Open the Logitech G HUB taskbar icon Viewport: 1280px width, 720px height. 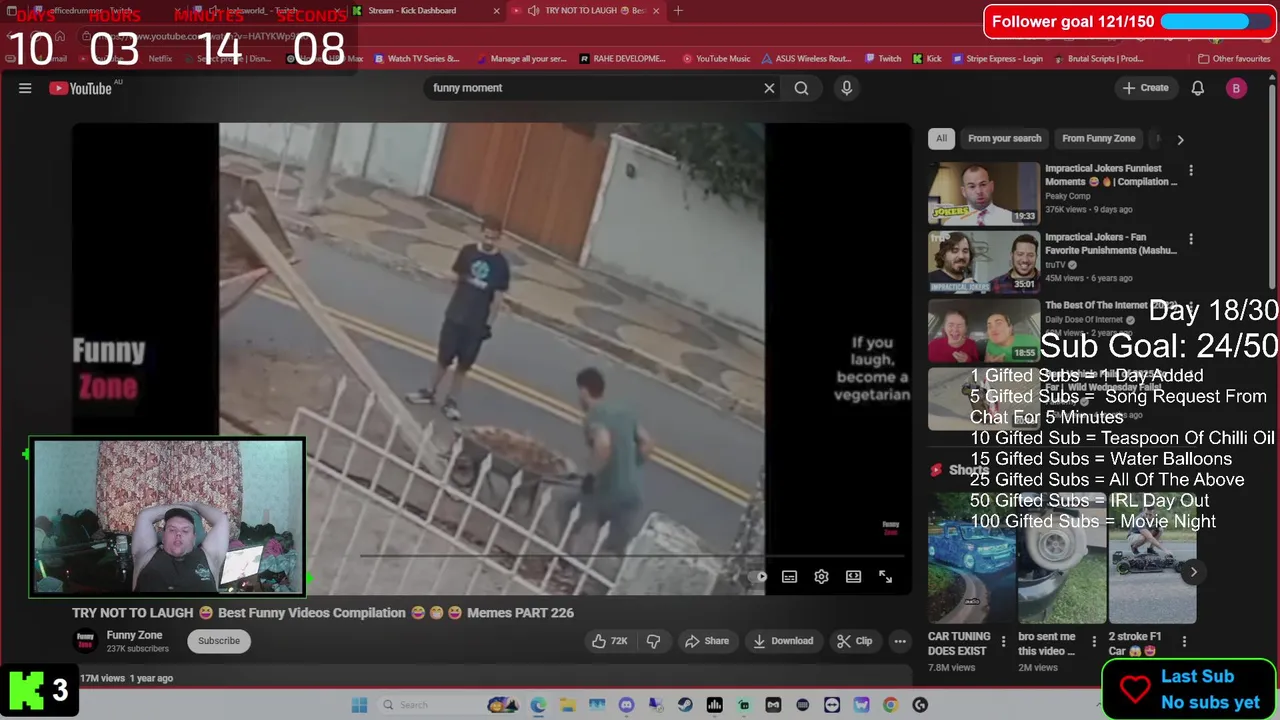(920, 705)
